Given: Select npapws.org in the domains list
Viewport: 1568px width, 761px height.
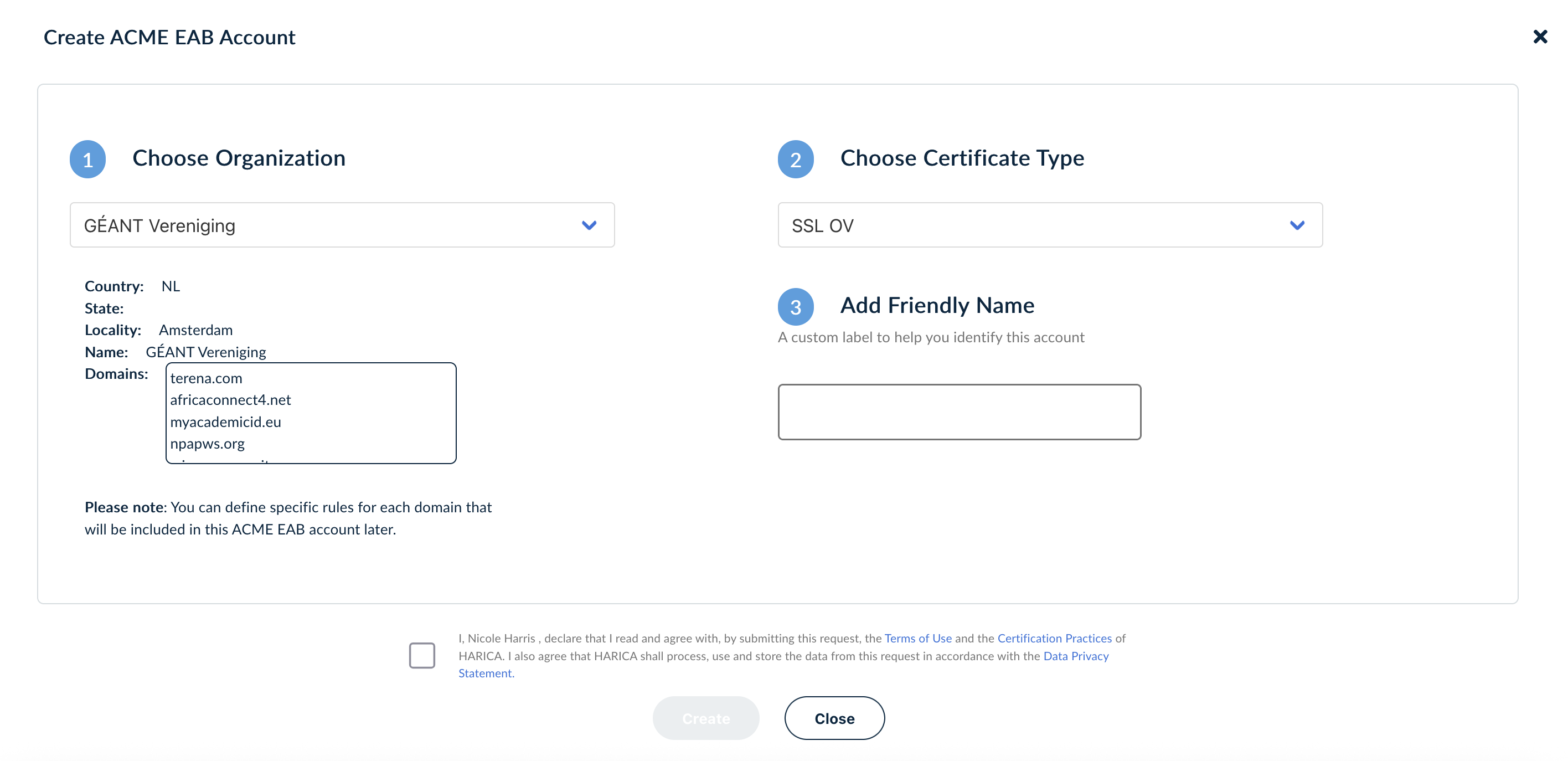Looking at the screenshot, I should coord(208,444).
